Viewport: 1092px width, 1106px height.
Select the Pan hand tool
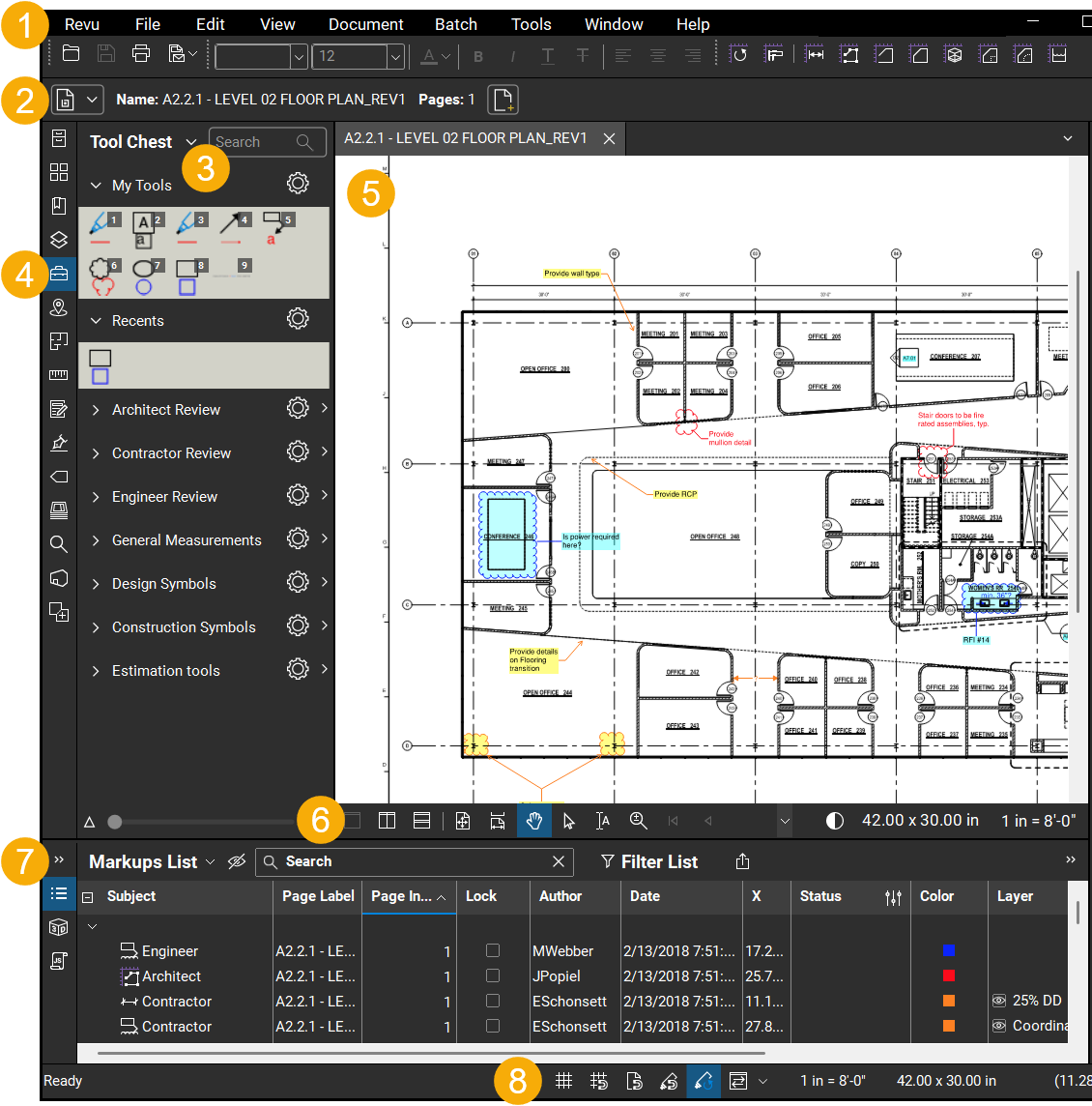(x=533, y=821)
